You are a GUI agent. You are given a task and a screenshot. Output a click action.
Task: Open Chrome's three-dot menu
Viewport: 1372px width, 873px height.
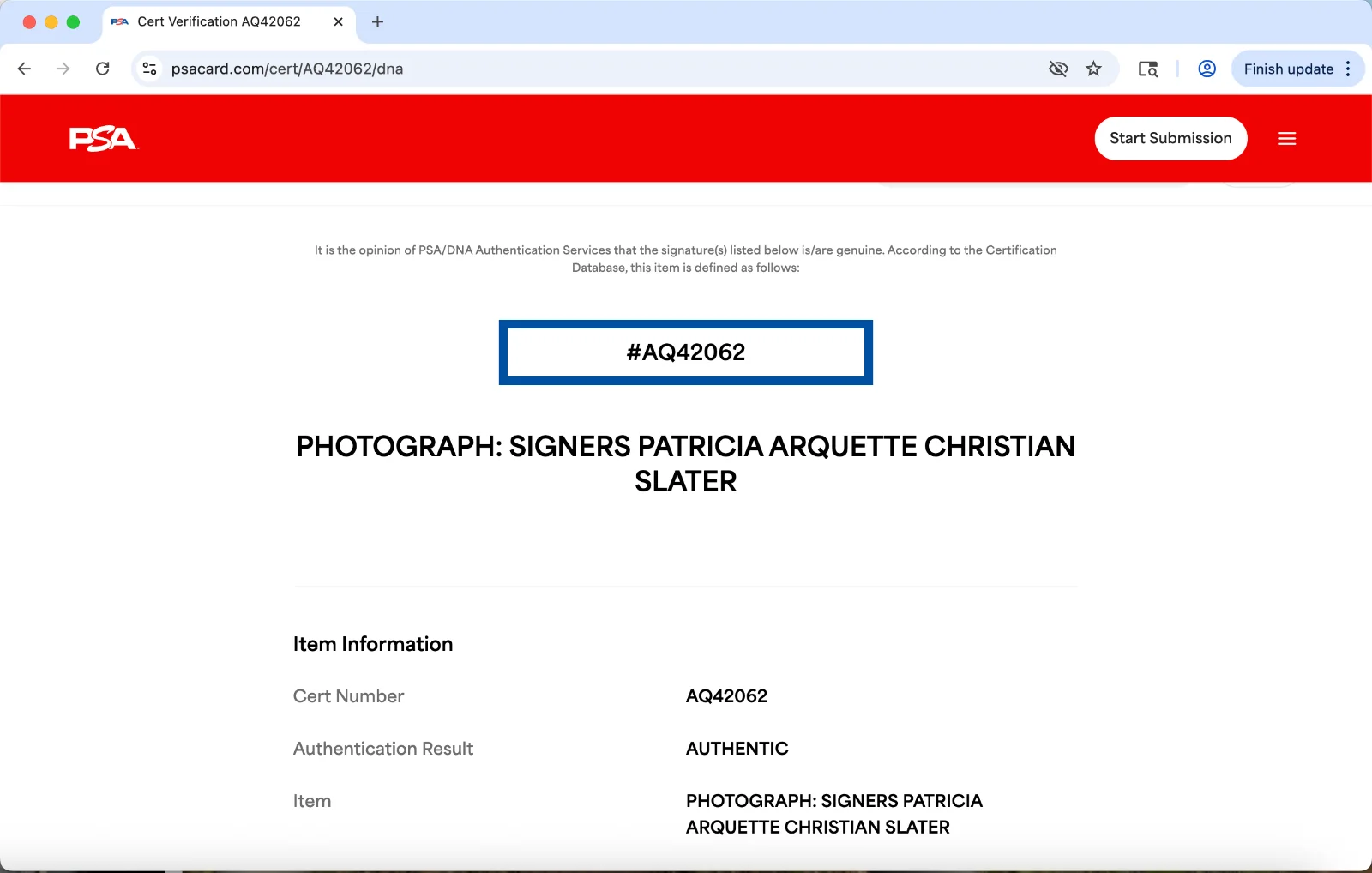click(1348, 69)
